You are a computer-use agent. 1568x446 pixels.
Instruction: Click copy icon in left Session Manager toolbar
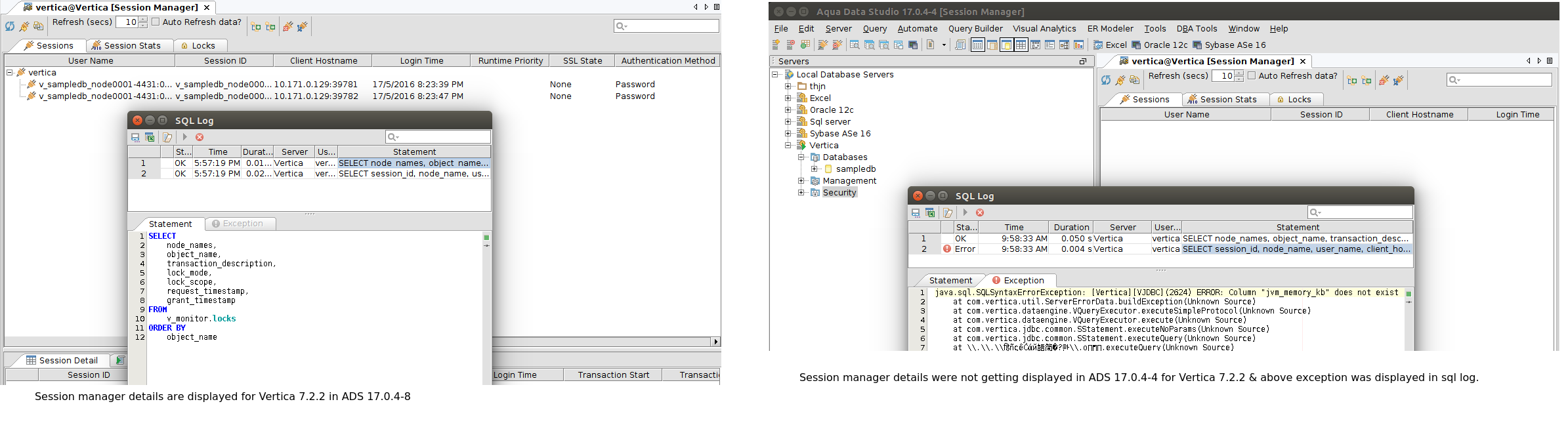(x=39, y=26)
